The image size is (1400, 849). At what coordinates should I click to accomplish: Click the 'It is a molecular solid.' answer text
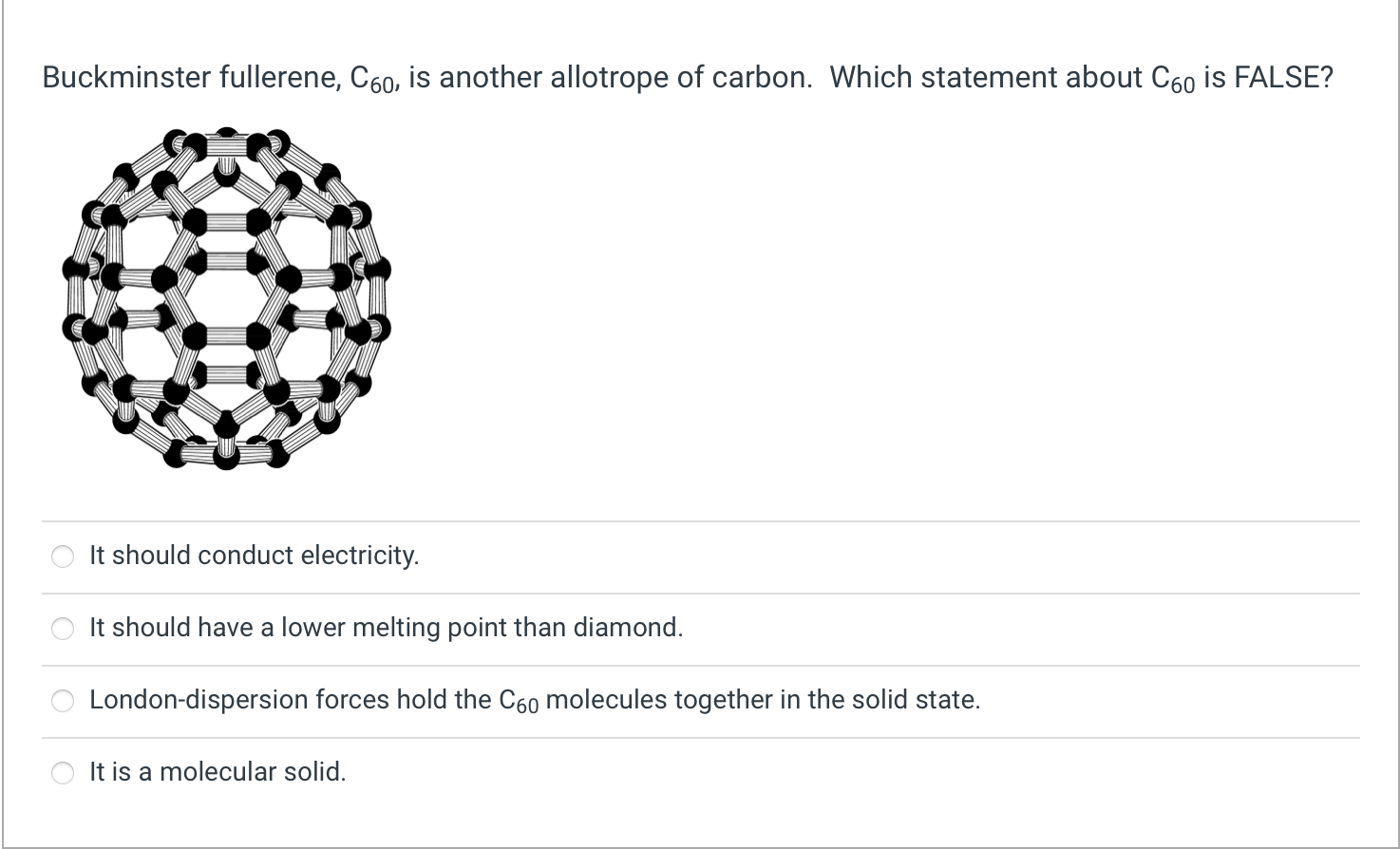[218, 771]
